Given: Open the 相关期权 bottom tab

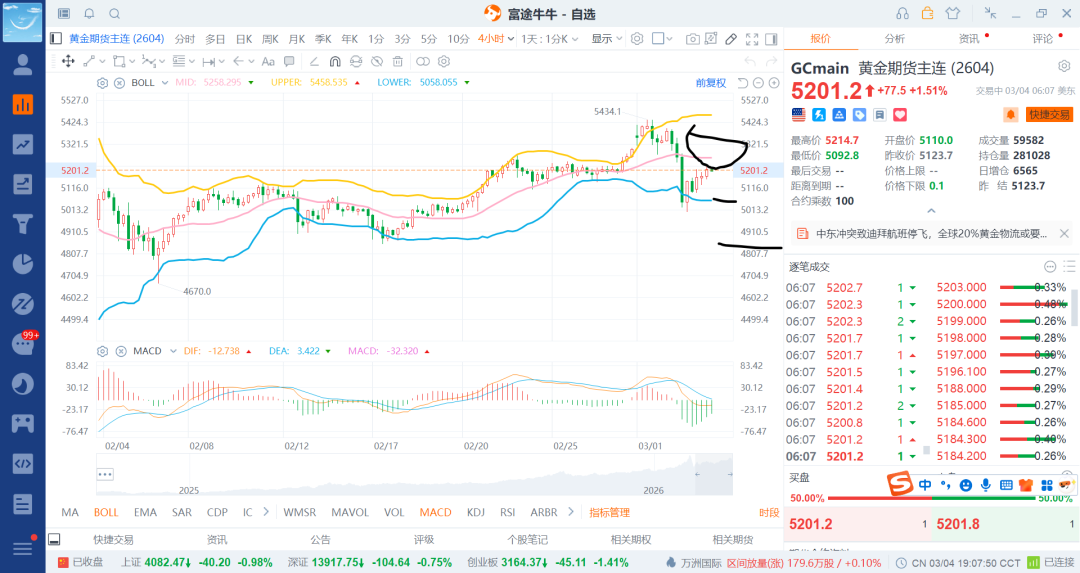Looking at the screenshot, I should point(630,539).
